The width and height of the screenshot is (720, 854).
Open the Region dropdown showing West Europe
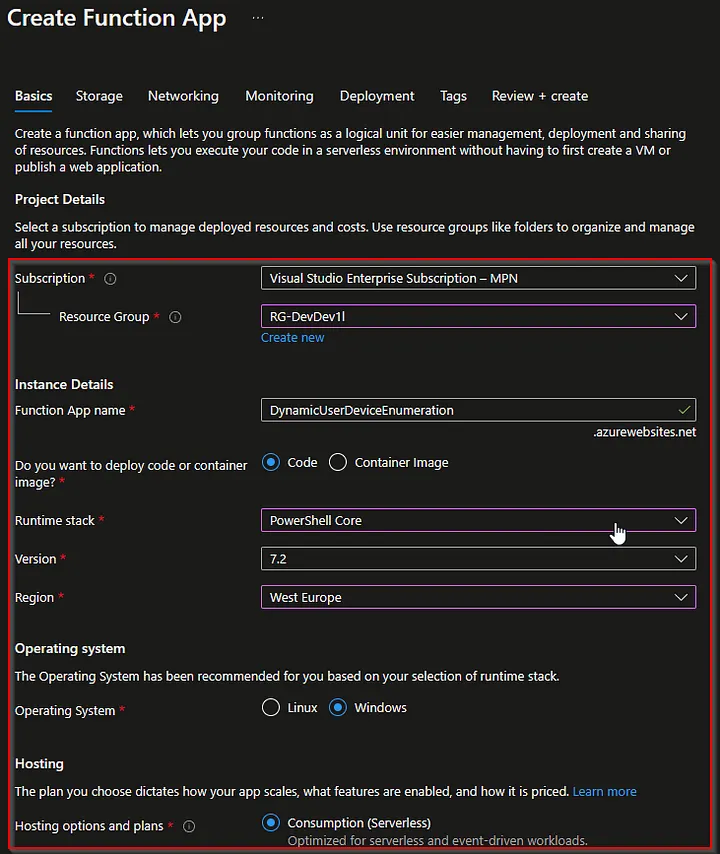point(477,597)
